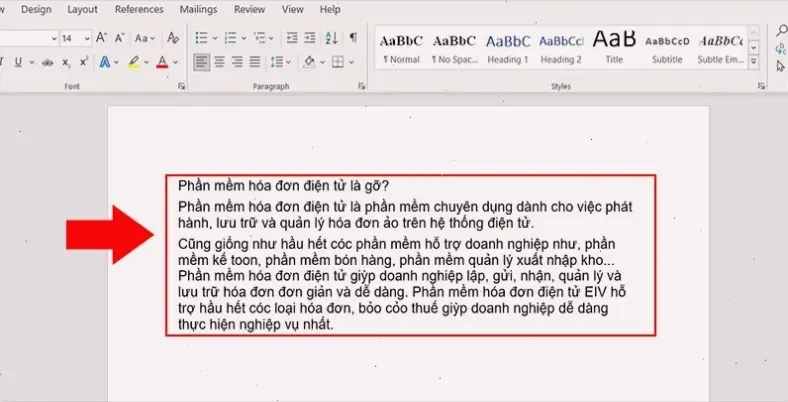
Task: Apply underline formatting
Action: pyautogui.click(x=19, y=62)
